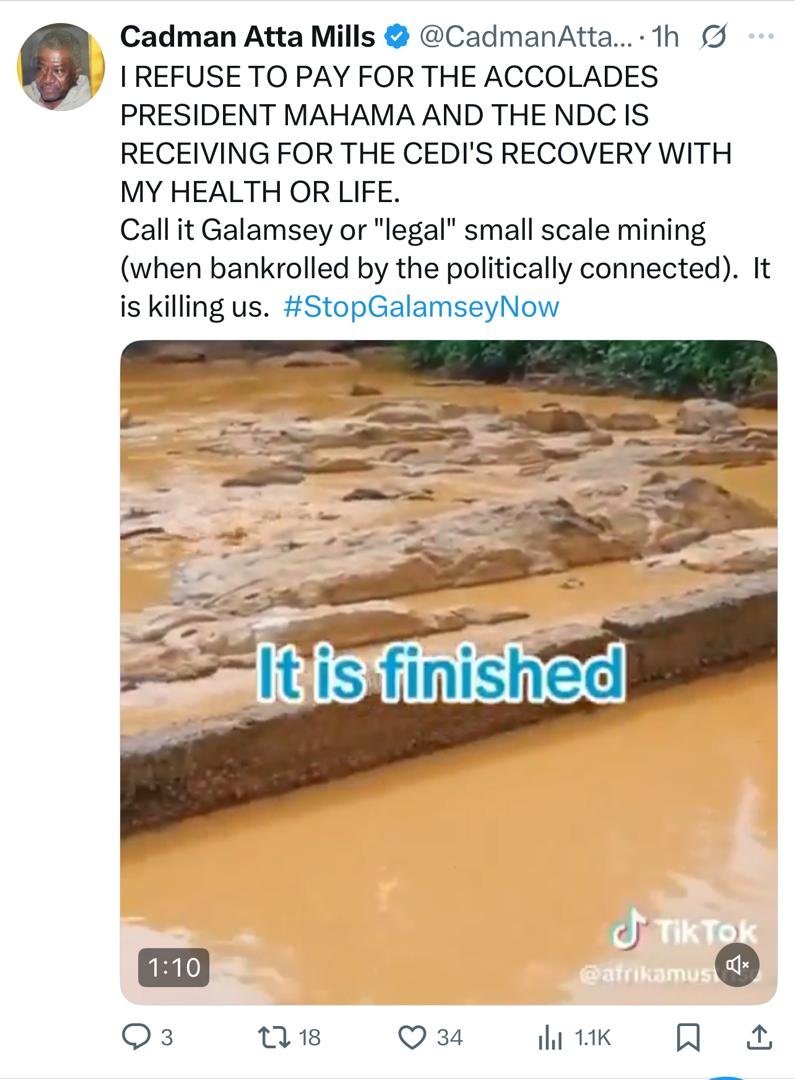Unmute the video using speaker icon
795x1080 pixels.
[x=737, y=965]
